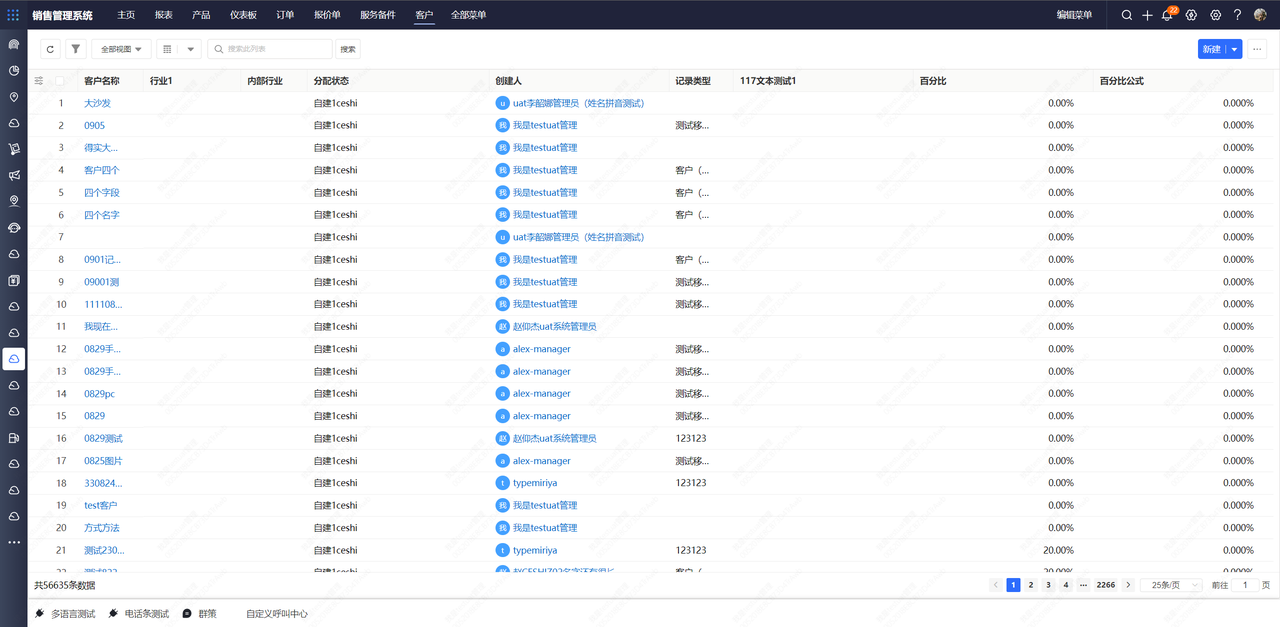Open the column settings icon in table header
The width and height of the screenshot is (1280, 627).
39,81
